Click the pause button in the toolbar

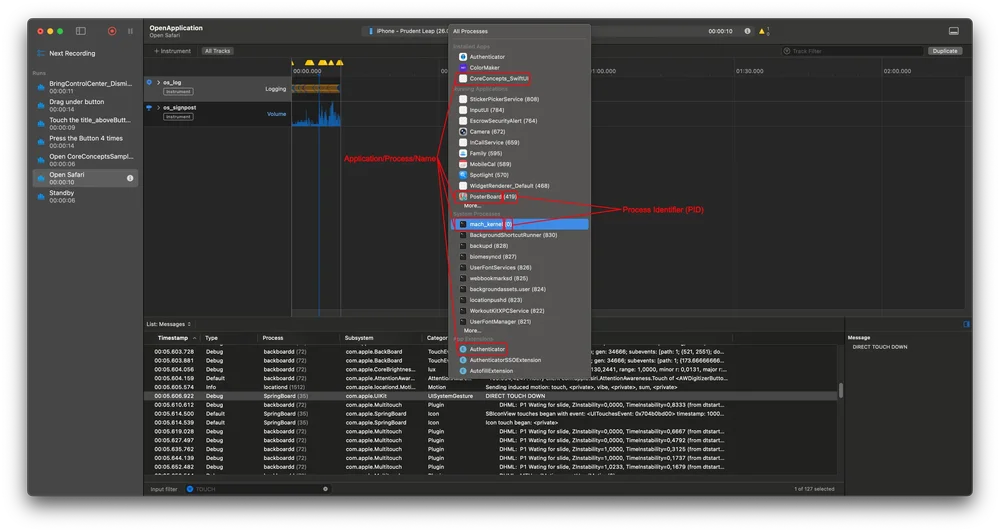tap(130, 31)
